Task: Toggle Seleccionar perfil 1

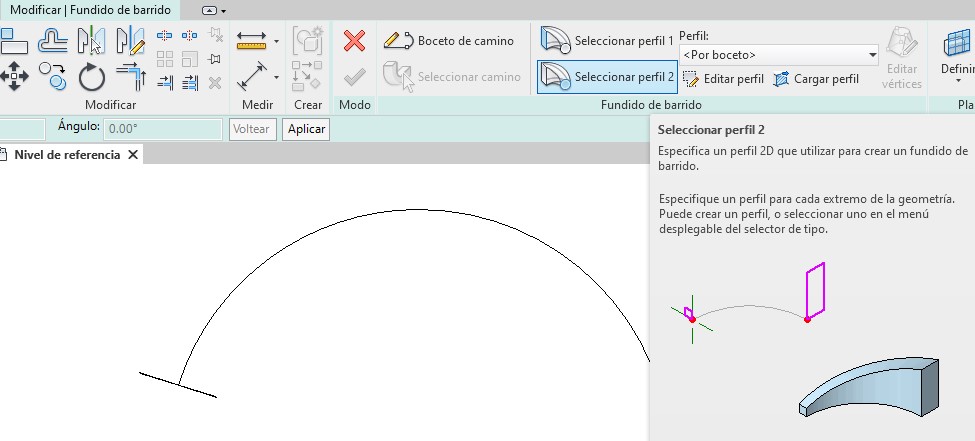Action: pos(607,41)
